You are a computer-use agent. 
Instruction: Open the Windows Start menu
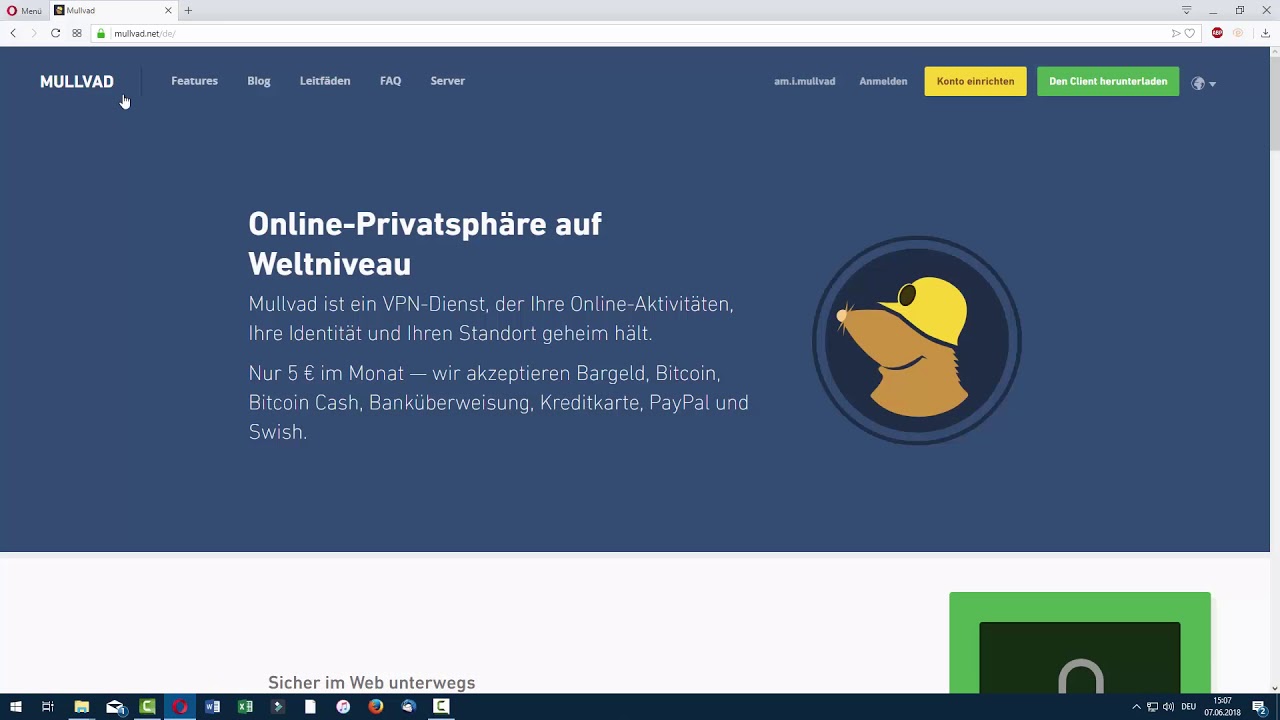16,707
